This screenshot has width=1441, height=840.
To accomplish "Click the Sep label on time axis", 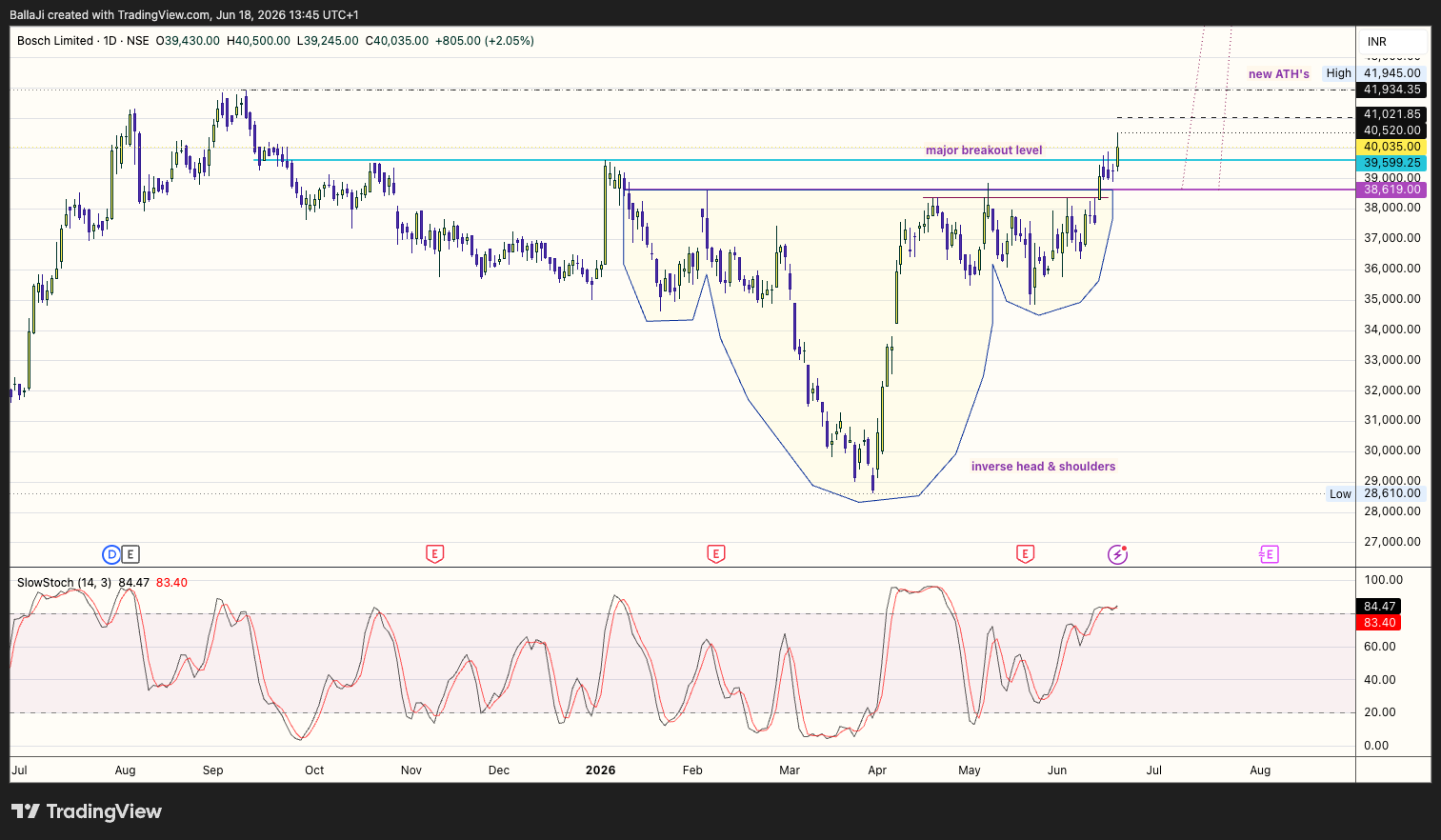I will pos(213,770).
